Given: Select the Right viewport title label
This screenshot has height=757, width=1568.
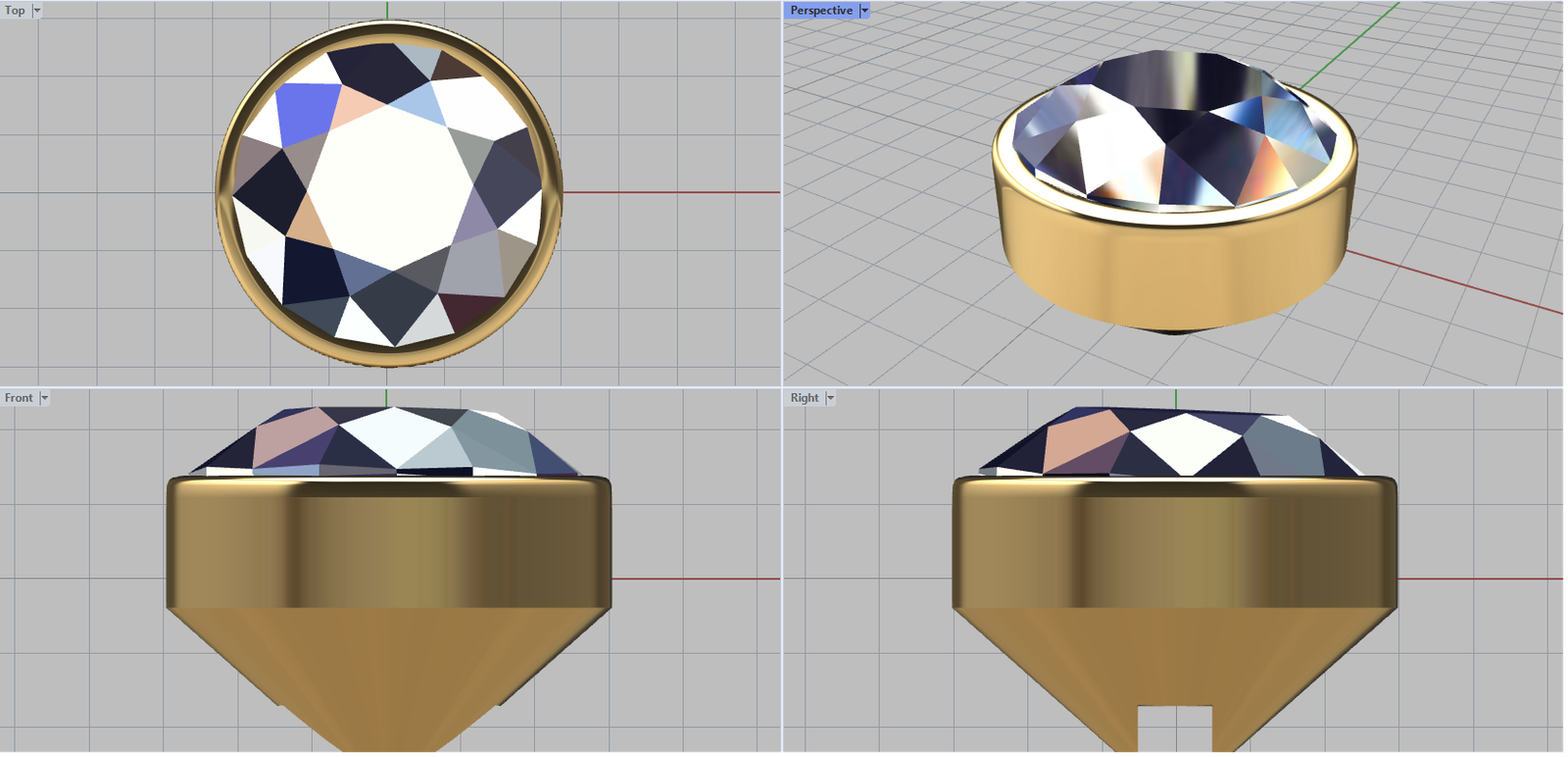Looking at the screenshot, I should pos(804,398).
